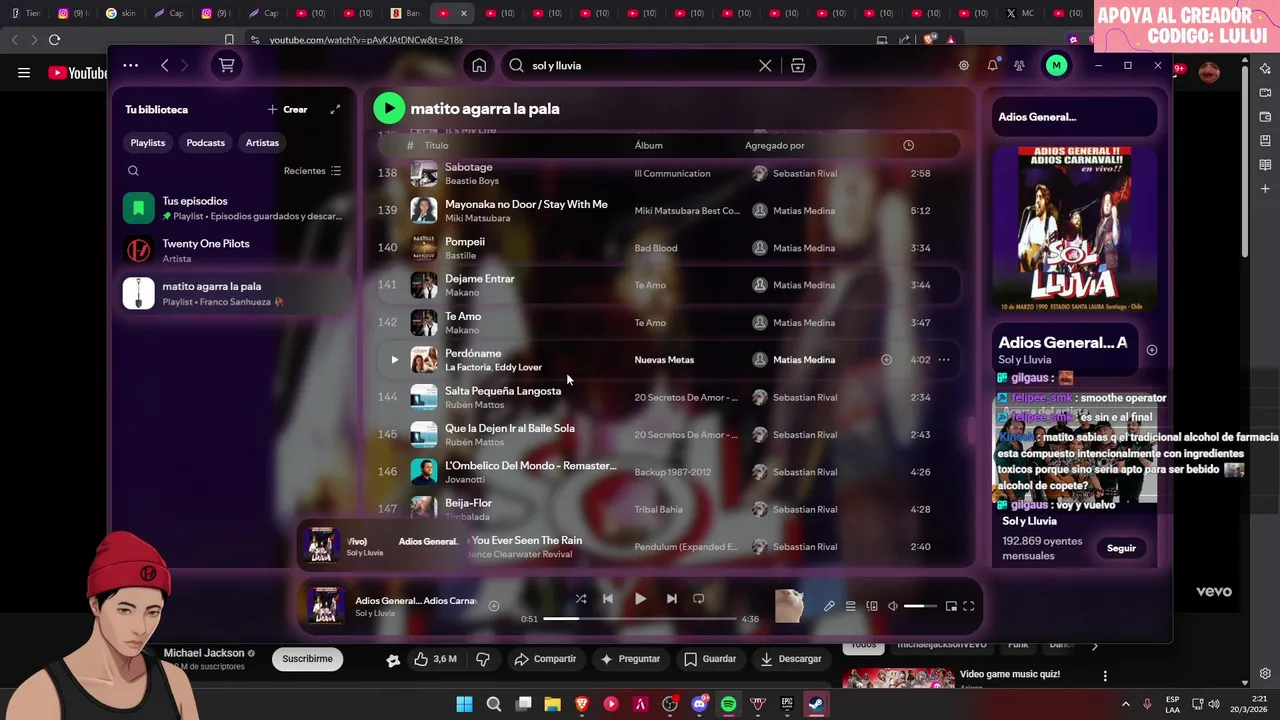Viewport: 1280px width, 720px height.
Task: Open the three-dots menu in Spotify top bar
Action: (131, 65)
